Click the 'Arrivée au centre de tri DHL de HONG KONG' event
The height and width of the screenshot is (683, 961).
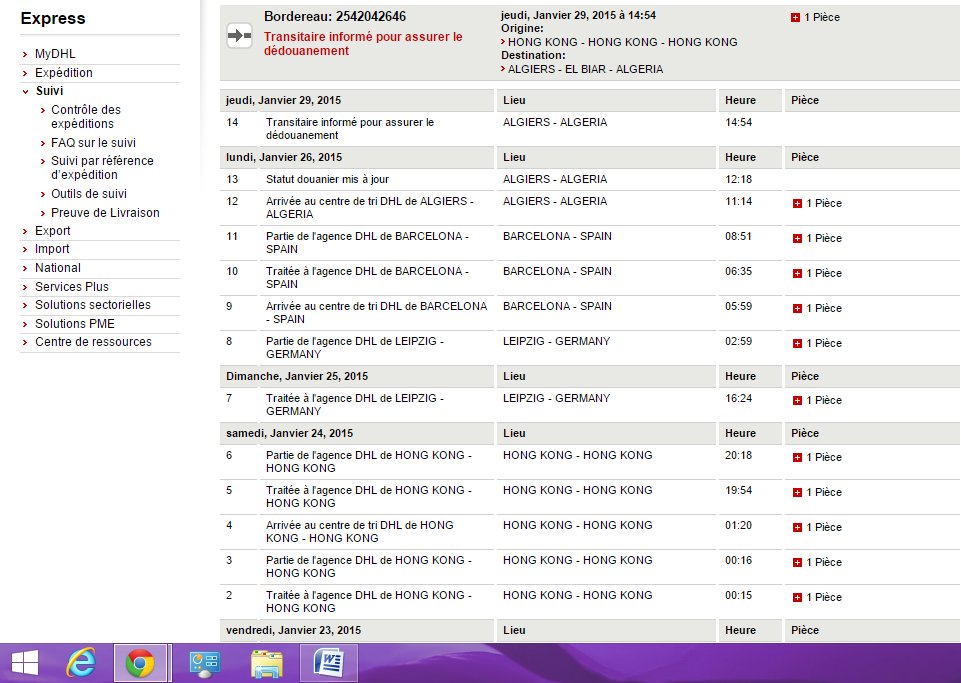360,531
